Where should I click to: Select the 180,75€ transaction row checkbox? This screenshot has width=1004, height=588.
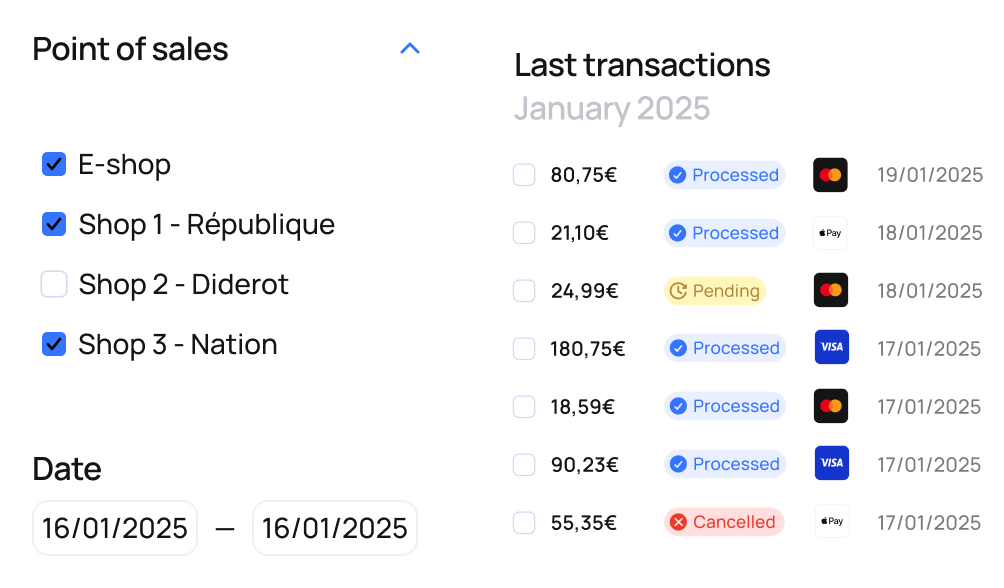click(x=524, y=348)
